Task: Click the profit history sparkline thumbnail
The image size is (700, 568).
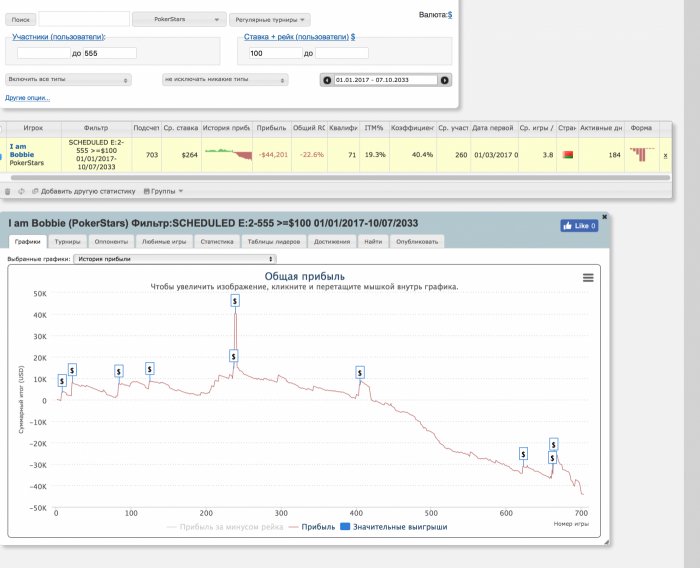Action: [x=229, y=155]
